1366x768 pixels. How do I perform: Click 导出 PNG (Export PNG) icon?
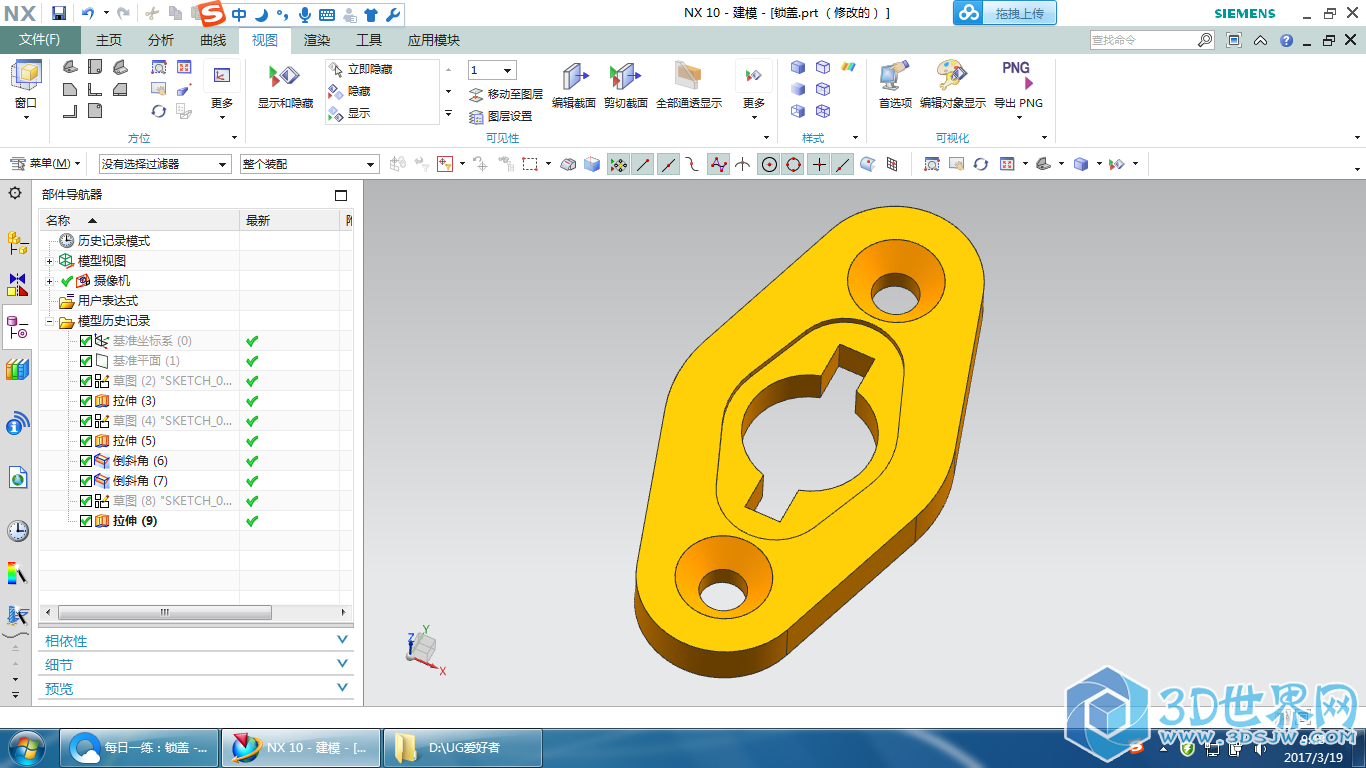click(x=1017, y=76)
